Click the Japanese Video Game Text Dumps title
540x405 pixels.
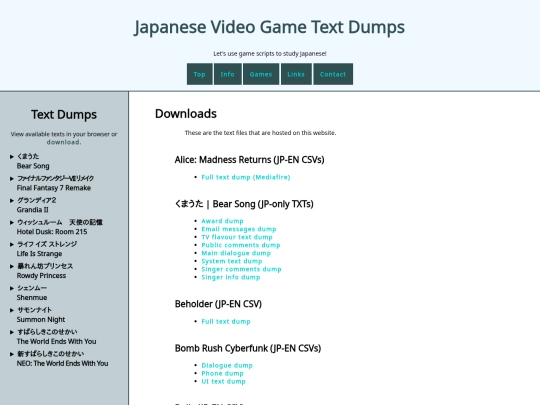tap(269, 27)
